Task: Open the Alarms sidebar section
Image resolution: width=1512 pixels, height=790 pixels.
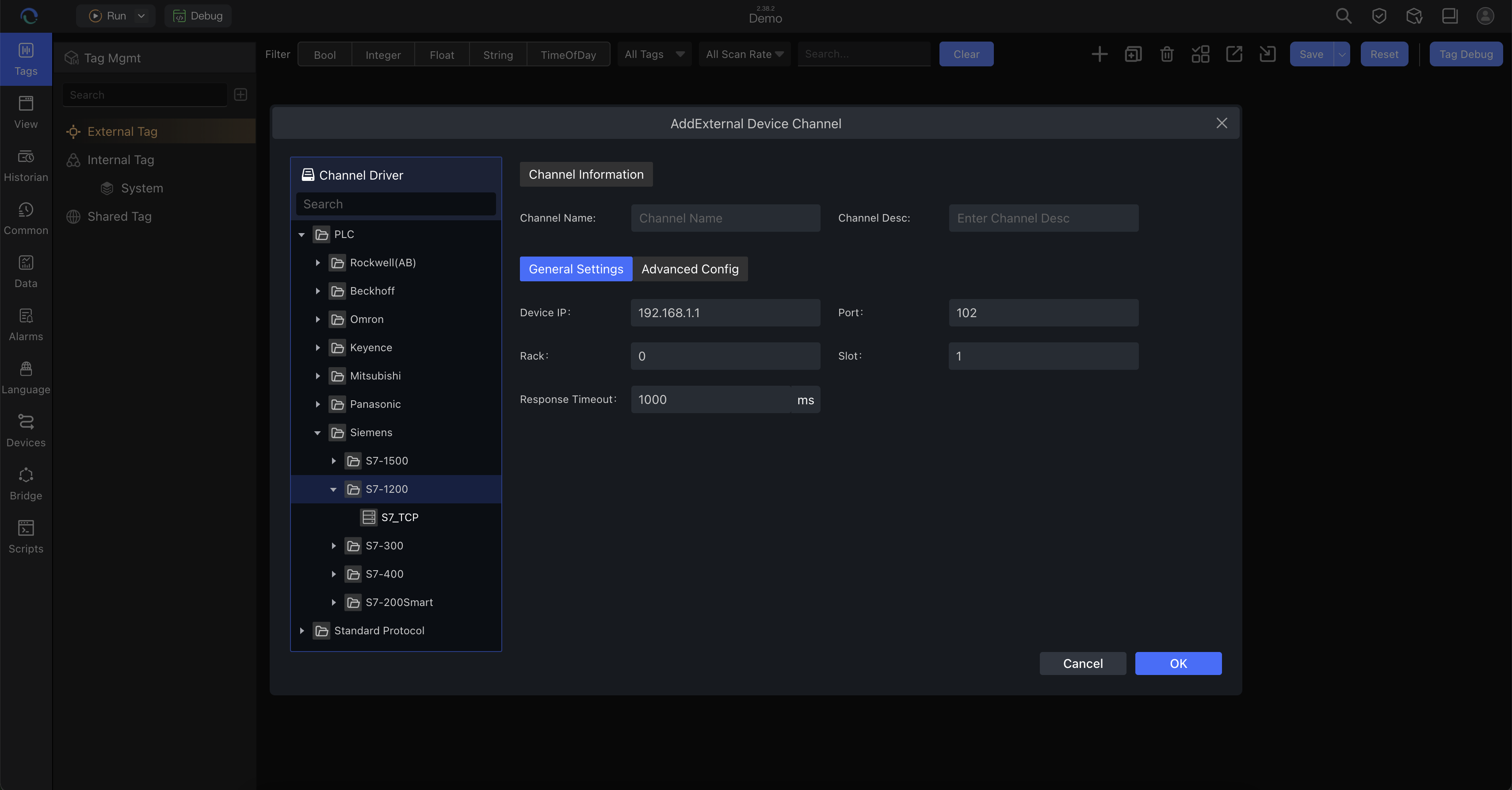Action: click(26, 324)
